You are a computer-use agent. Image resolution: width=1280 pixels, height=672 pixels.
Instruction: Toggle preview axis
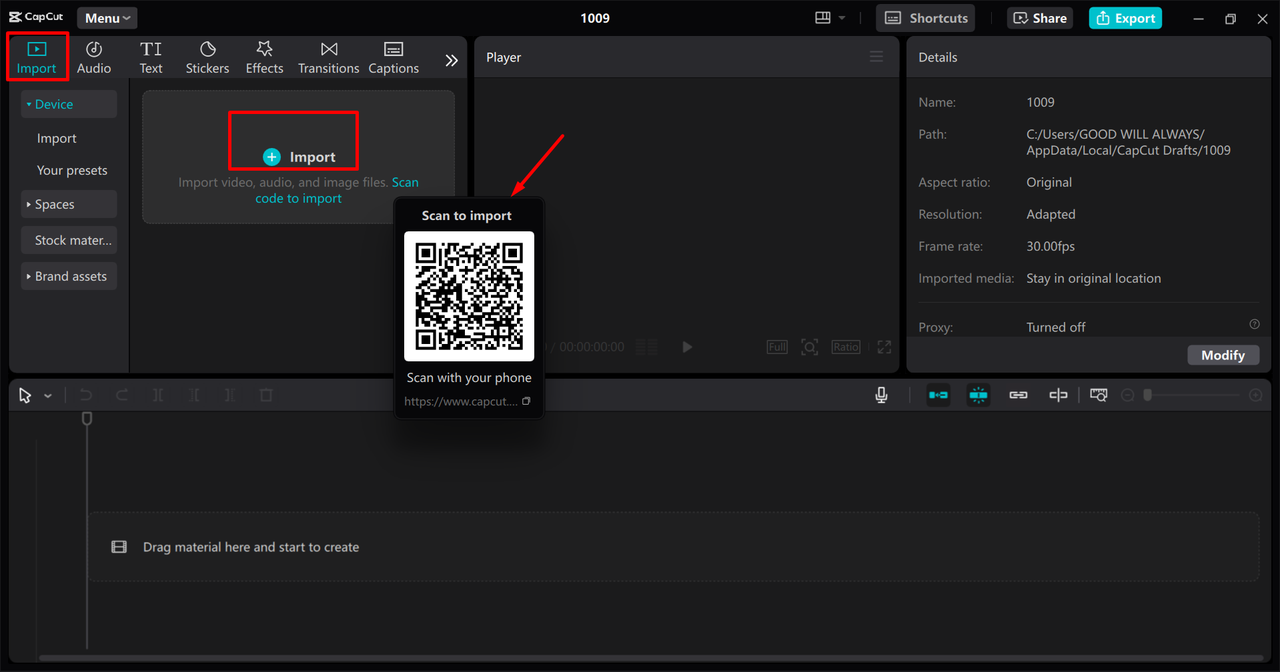[x=1058, y=396]
